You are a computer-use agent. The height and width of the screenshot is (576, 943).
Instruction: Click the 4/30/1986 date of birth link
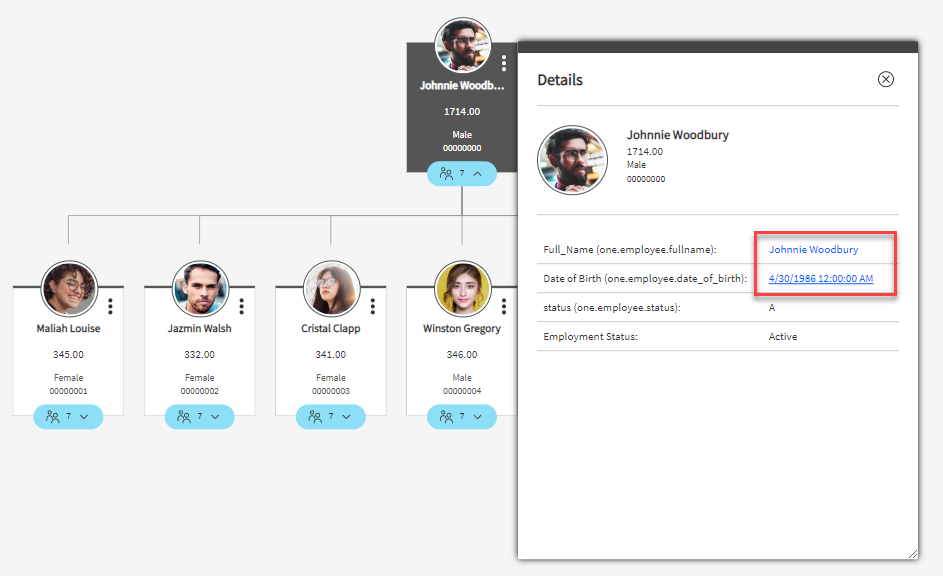[x=821, y=278]
